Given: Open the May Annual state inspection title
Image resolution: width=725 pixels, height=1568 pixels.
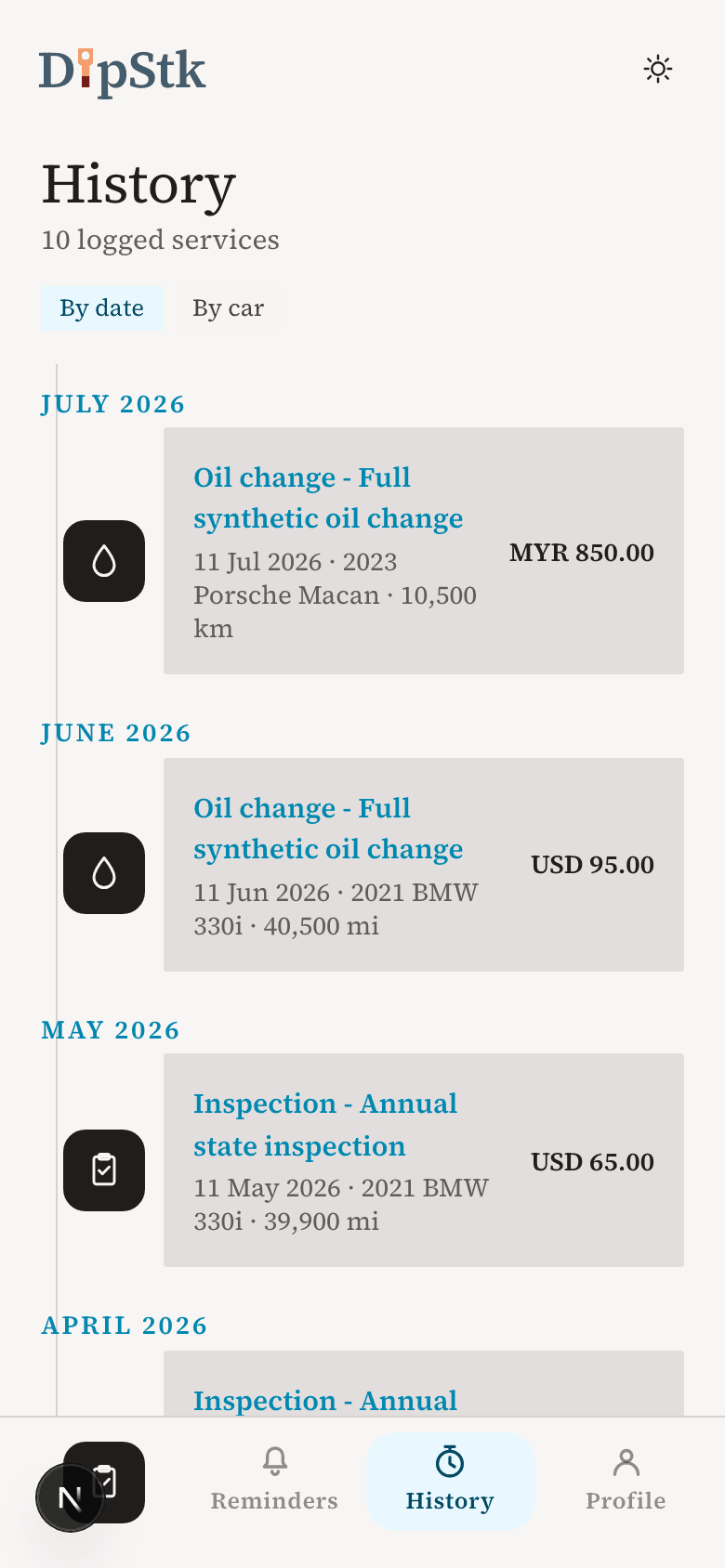Looking at the screenshot, I should click(x=325, y=1125).
